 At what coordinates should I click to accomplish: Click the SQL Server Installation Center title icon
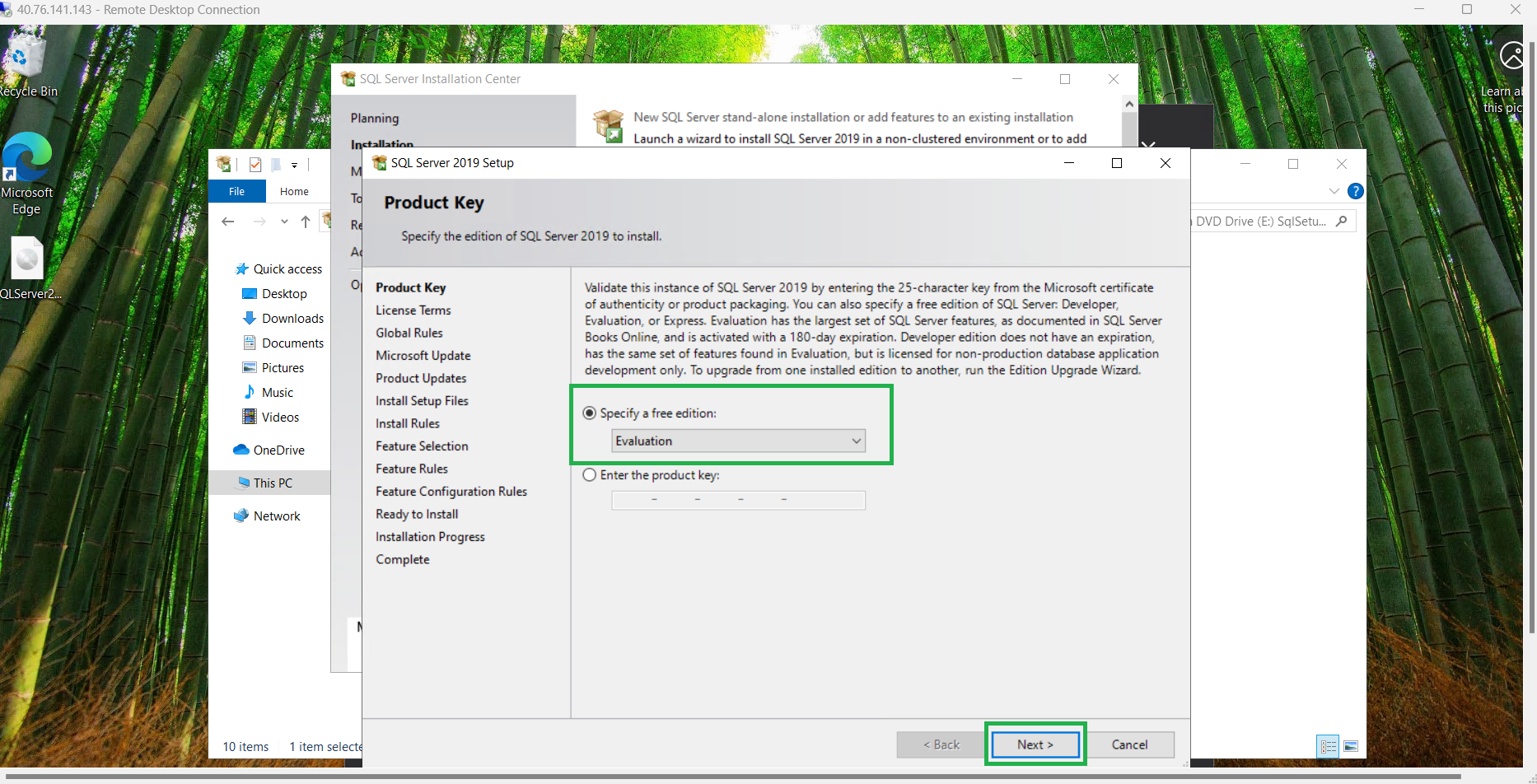point(348,79)
